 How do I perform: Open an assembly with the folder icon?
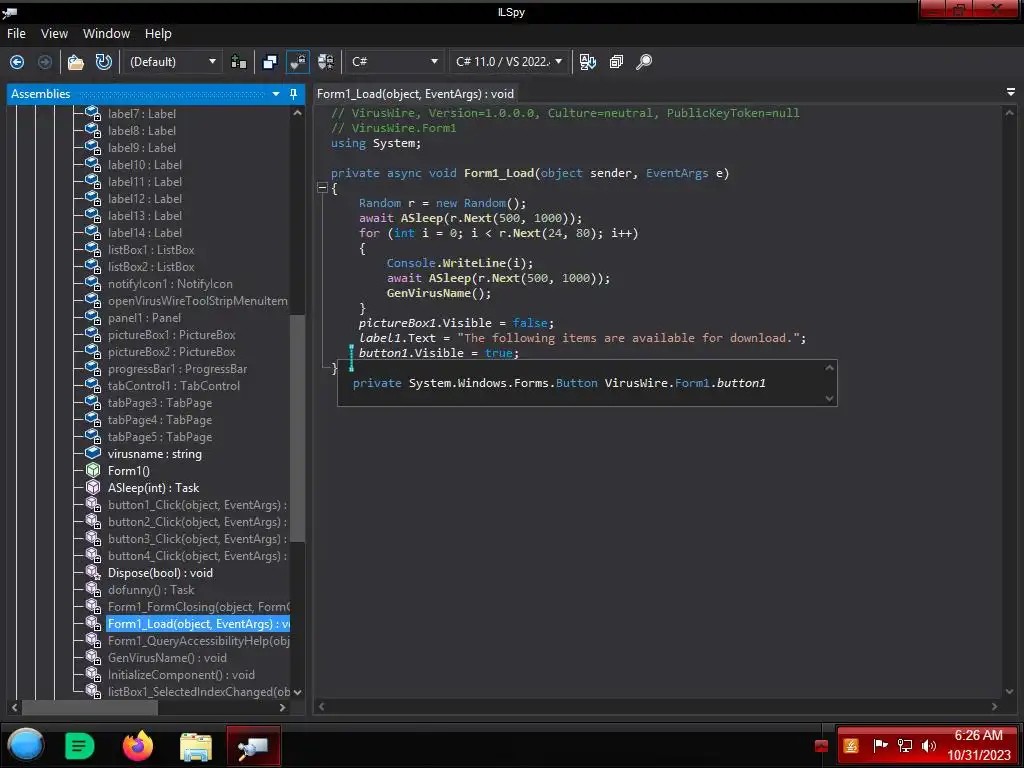pos(76,62)
